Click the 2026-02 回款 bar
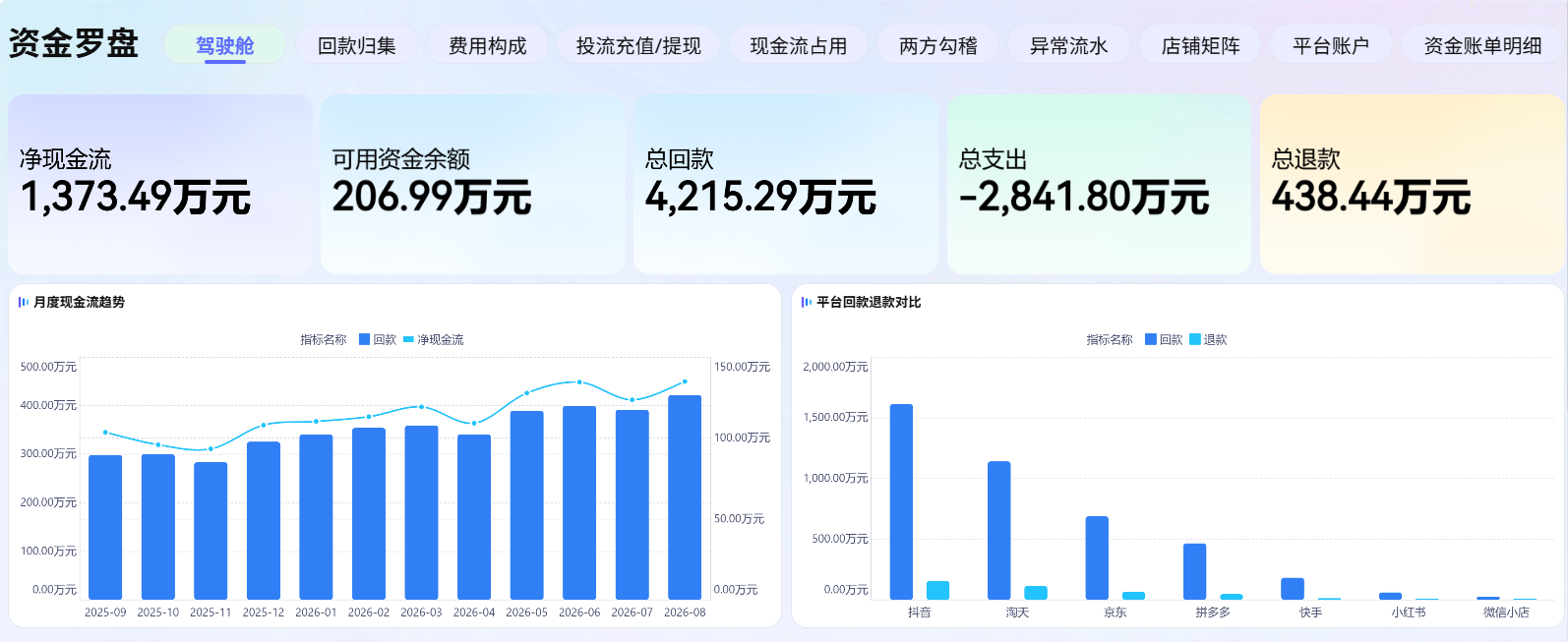The image size is (1568, 642). (x=369, y=513)
